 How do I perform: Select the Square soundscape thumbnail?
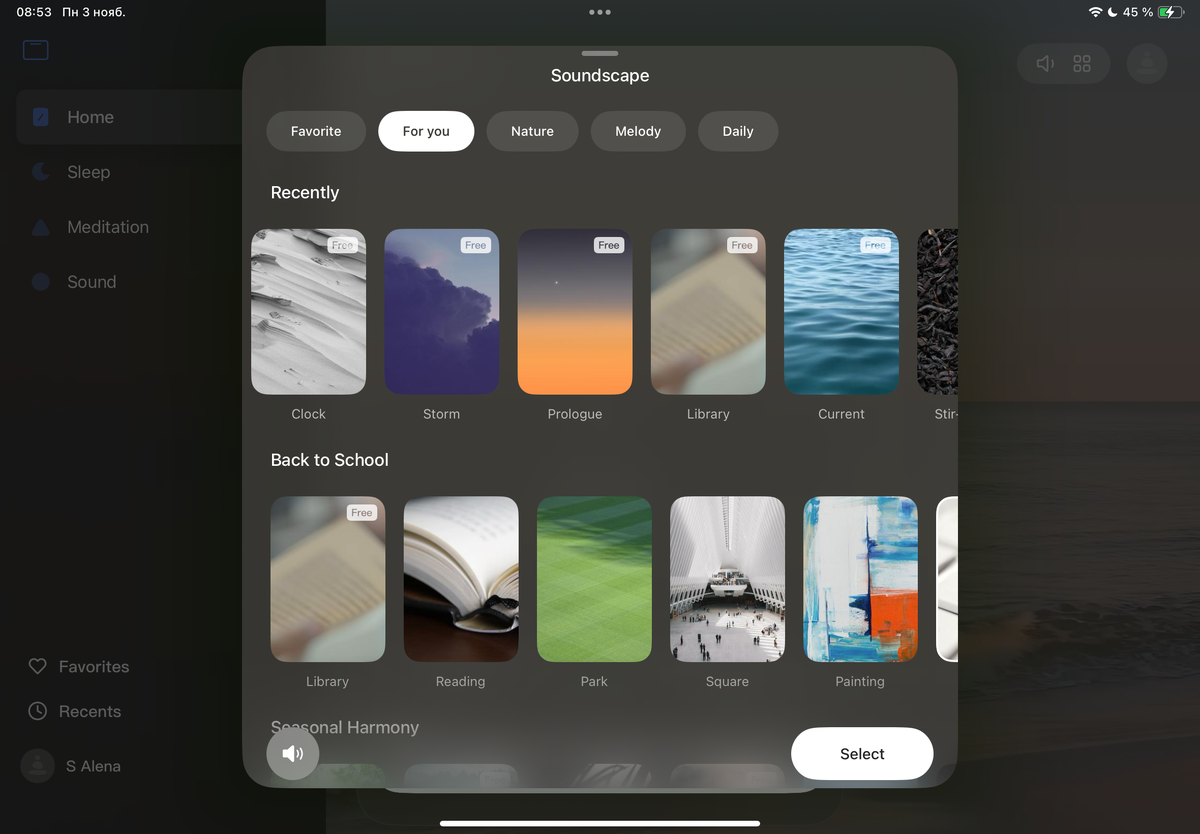click(x=727, y=579)
